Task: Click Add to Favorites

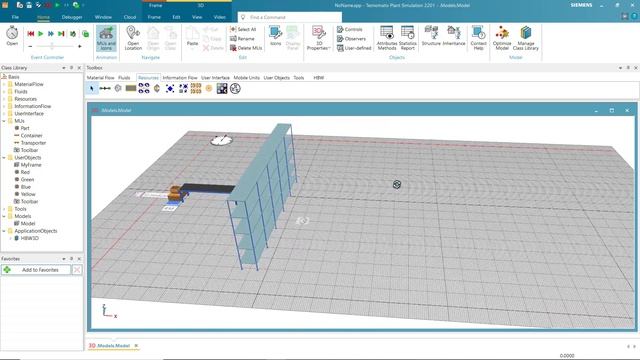Action: [36, 270]
